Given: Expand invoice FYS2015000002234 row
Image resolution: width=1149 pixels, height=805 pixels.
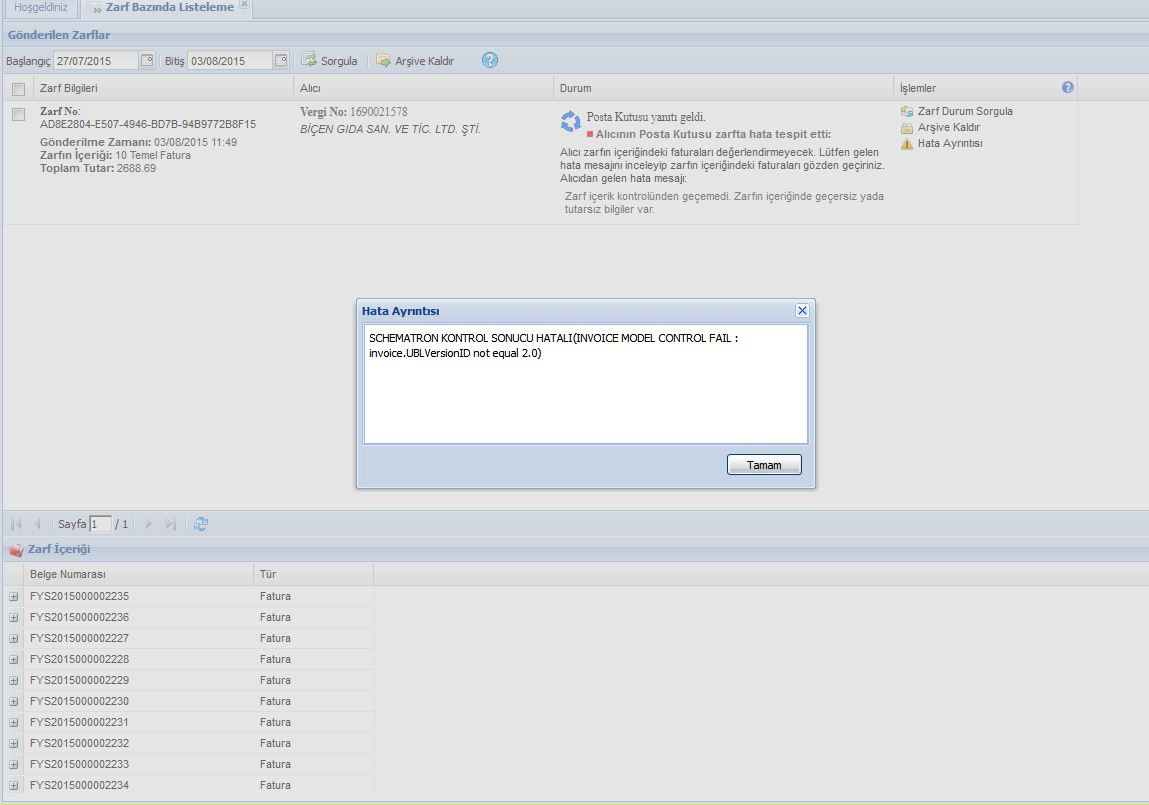Looking at the screenshot, I should [14, 786].
